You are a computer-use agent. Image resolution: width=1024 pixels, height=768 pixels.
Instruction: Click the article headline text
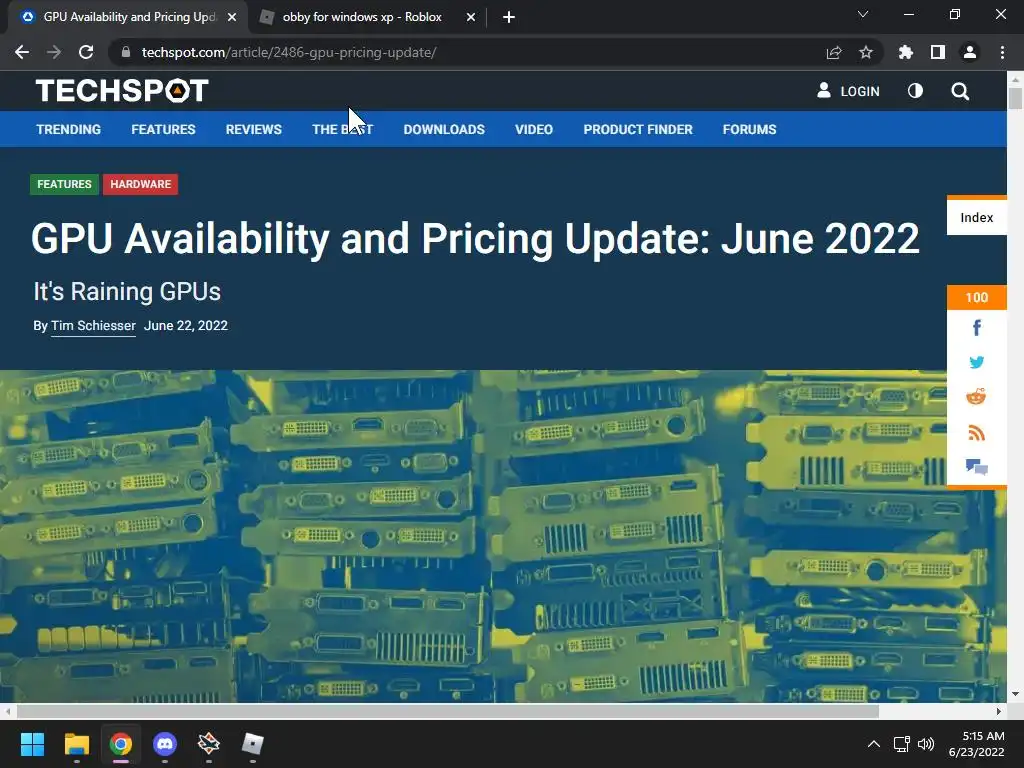pos(475,238)
